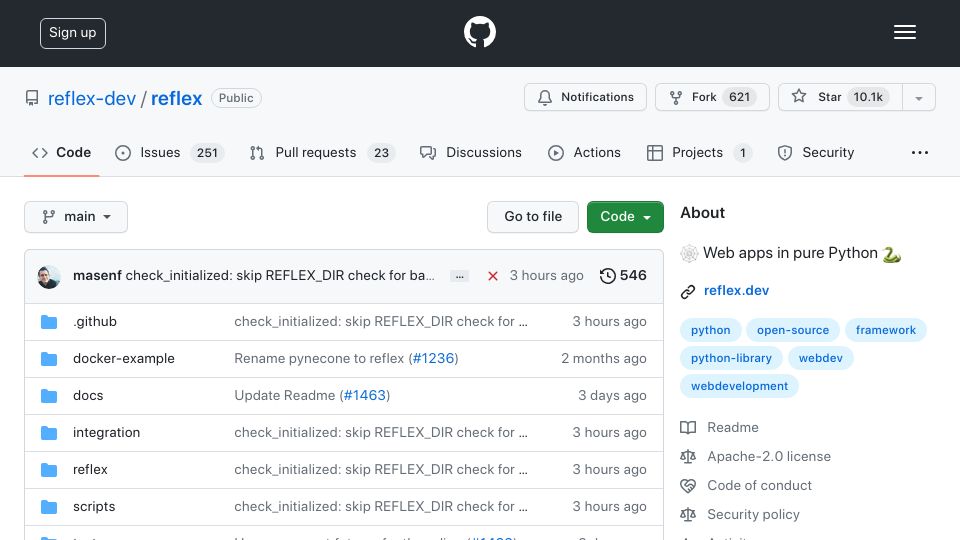Star the reflex repository
This screenshot has width=960, height=540.
click(x=840, y=97)
